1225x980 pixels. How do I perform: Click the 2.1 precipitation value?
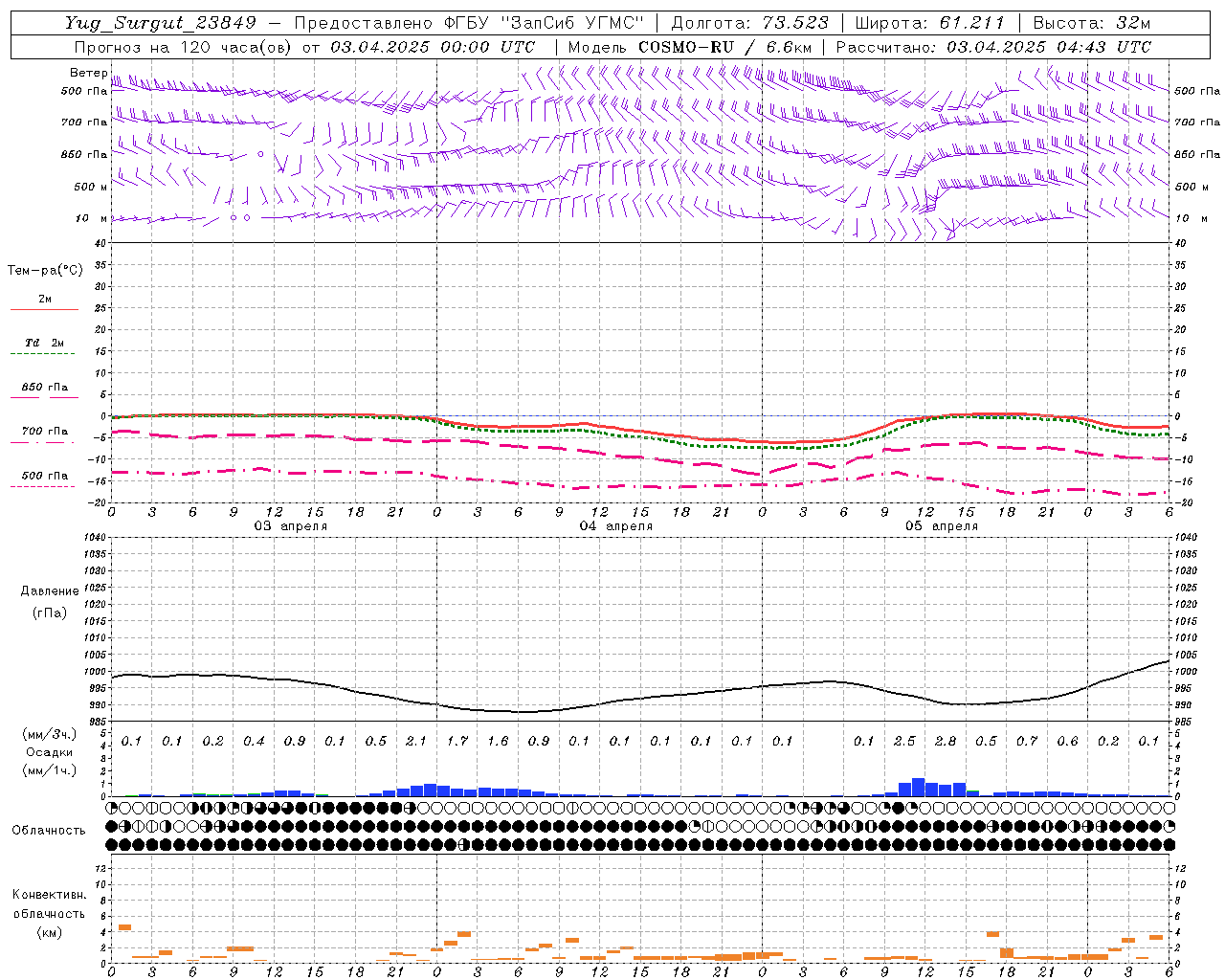(416, 742)
